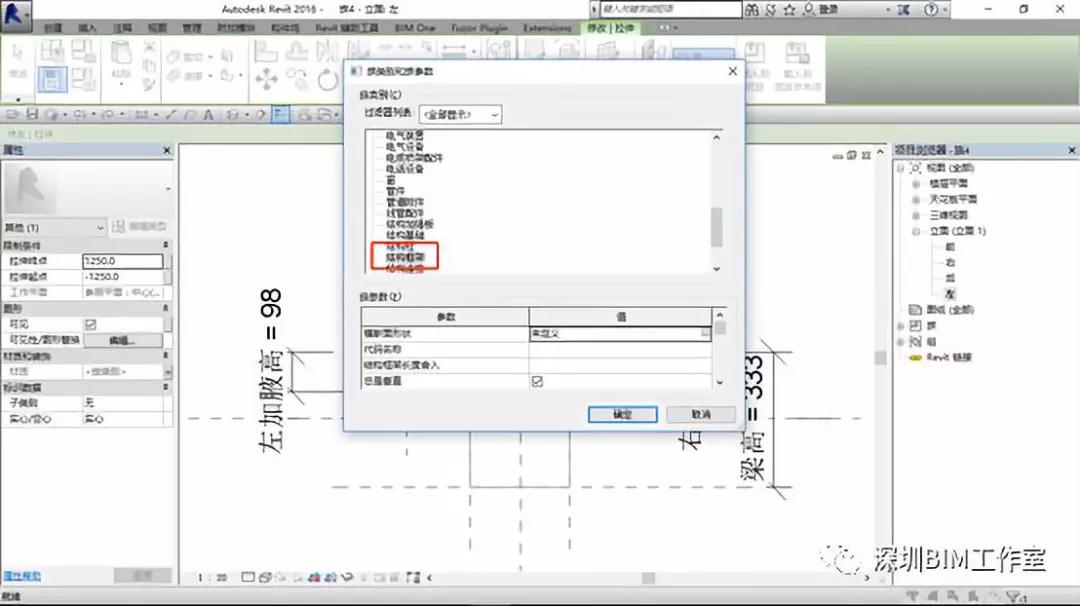Click the sign-in user icon in title bar
Viewport: 1080px width, 606px height.
[809, 10]
